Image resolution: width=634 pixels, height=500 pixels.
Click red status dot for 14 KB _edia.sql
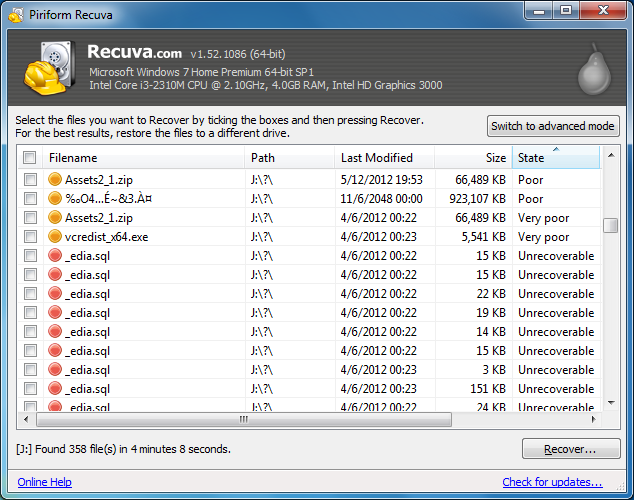(x=55, y=331)
